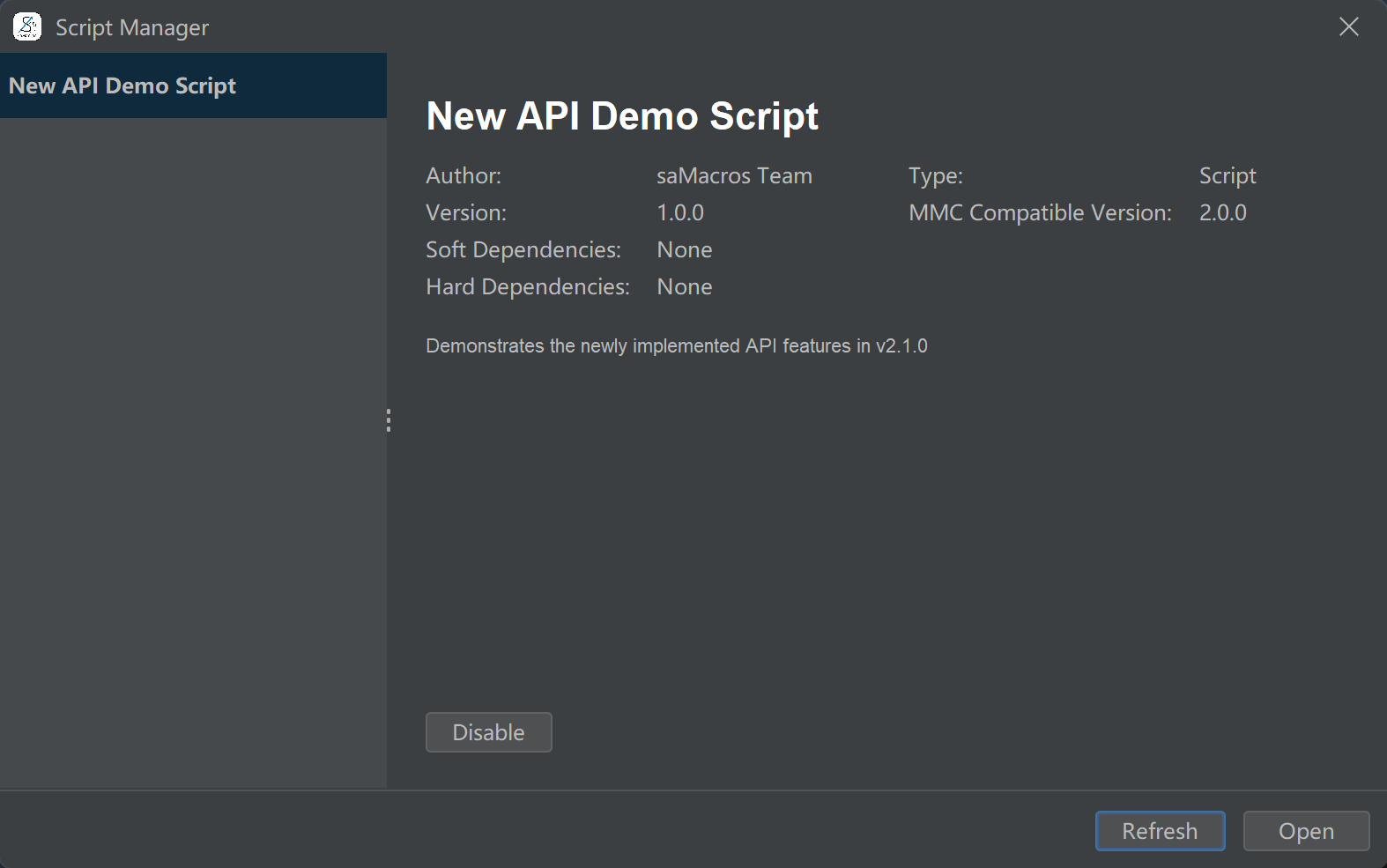Close the Script Manager window
The image size is (1387, 868).
(x=1348, y=27)
